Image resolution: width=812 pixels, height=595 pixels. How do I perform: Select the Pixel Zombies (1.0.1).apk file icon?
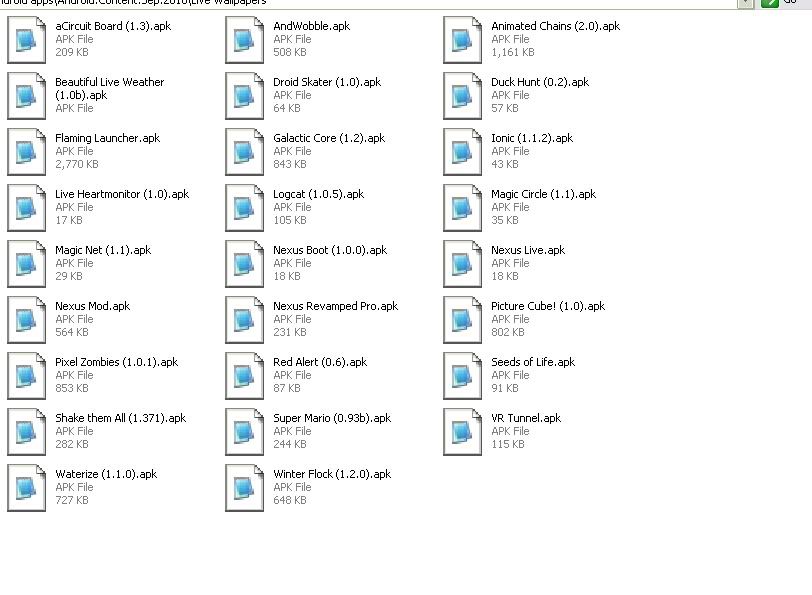point(26,375)
